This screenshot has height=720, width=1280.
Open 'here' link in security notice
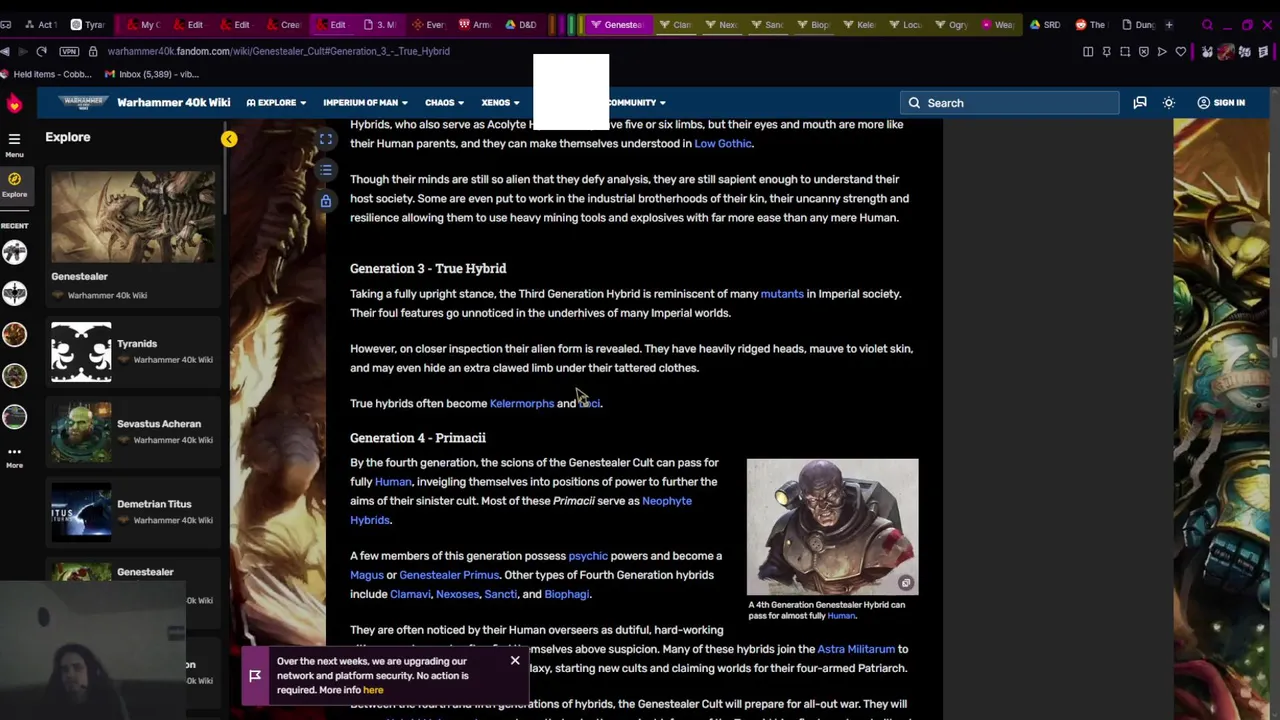coord(373,690)
